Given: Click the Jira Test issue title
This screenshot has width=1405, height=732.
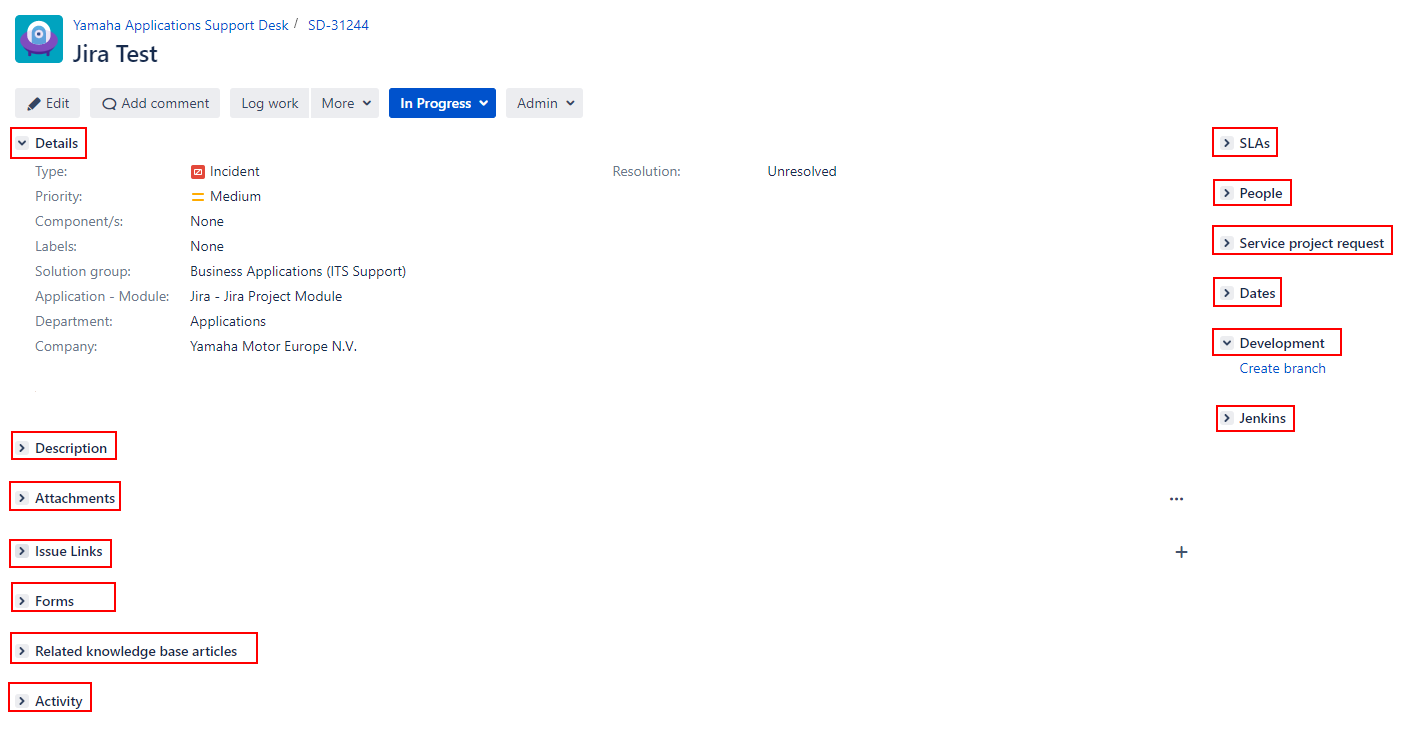Looking at the screenshot, I should coord(115,53).
